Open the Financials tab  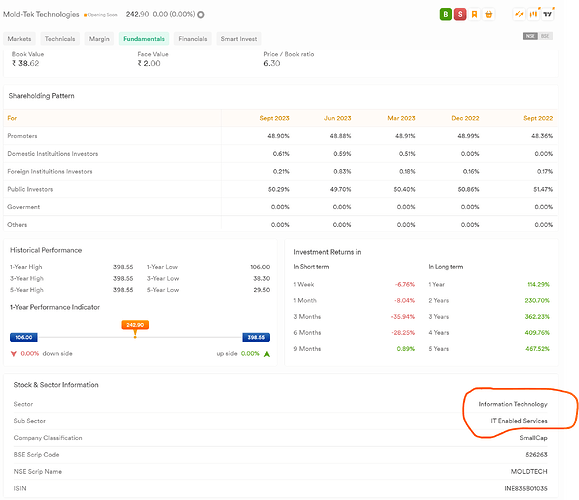pyautogui.click(x=192, y=39)
